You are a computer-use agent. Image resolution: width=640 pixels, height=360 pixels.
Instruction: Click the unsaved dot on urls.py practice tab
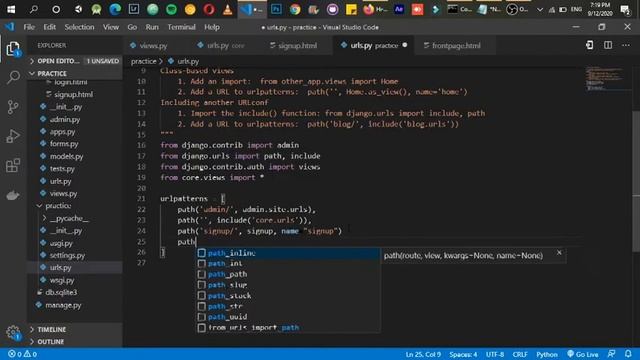[404, 45]
